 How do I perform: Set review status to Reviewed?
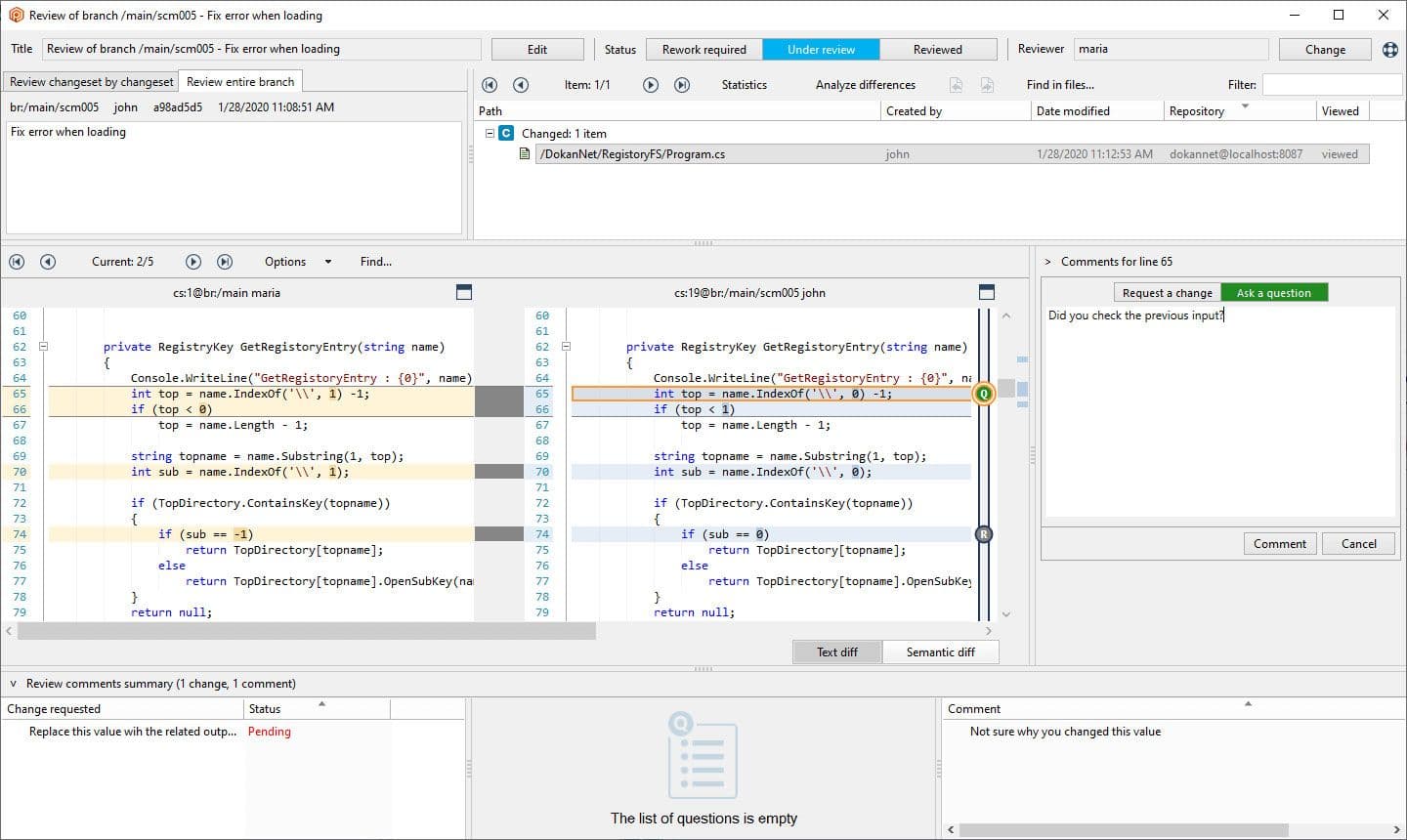[938, 49]
